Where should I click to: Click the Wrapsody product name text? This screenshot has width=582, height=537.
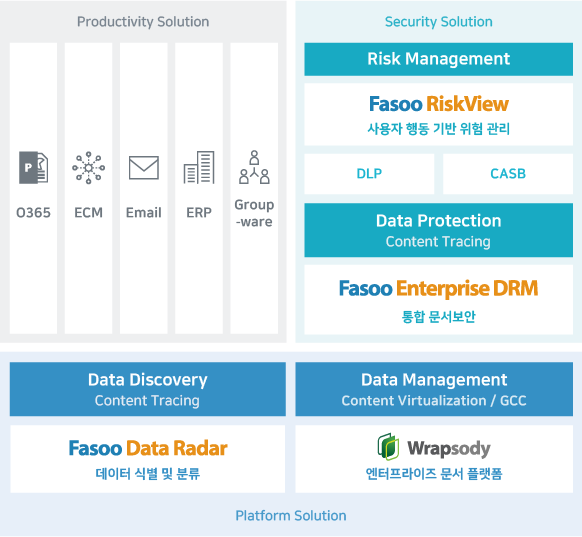pyautogui.click(x=449, y=448)
